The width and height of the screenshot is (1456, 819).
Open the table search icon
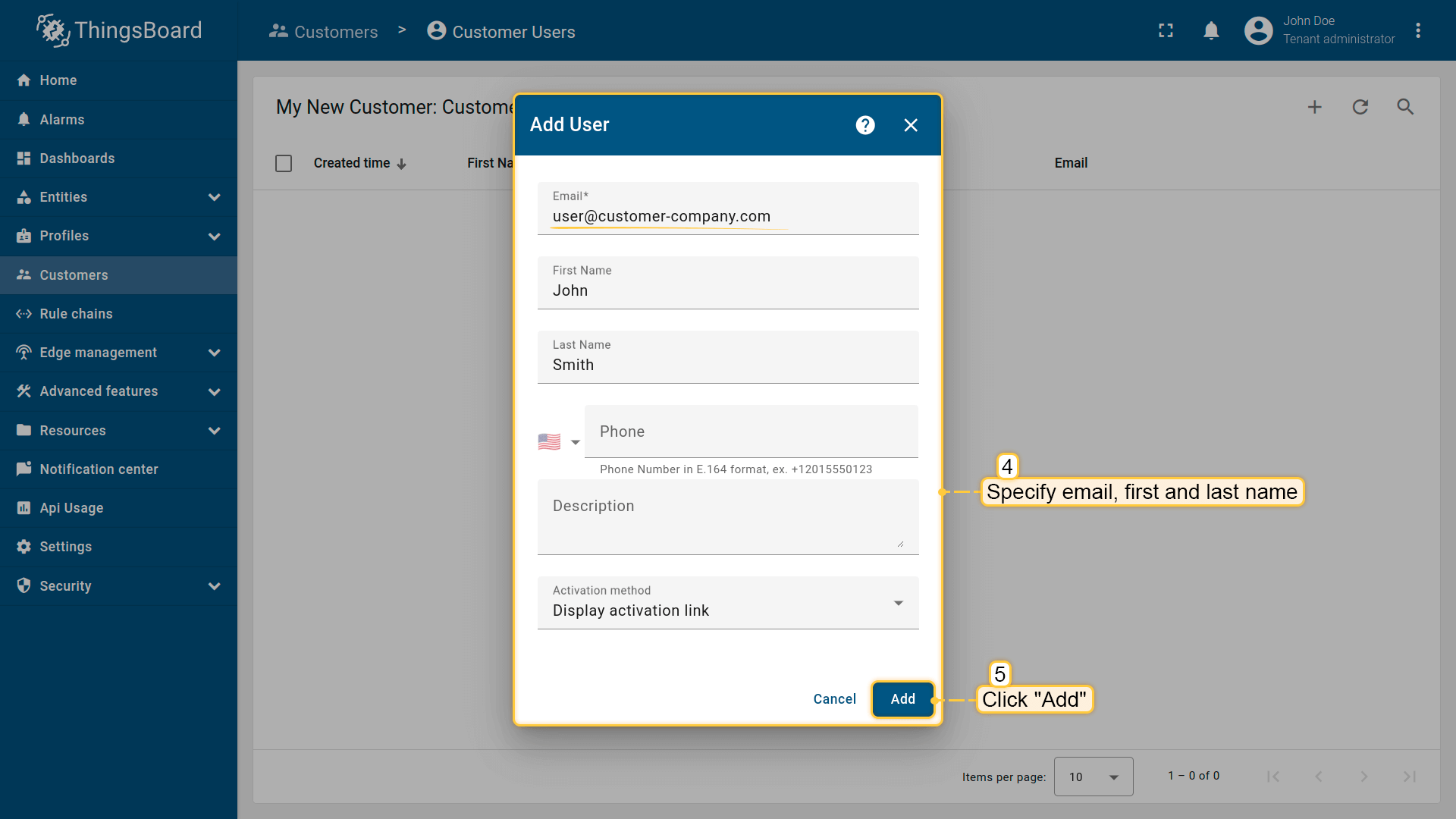click(x=1405, y=108)
